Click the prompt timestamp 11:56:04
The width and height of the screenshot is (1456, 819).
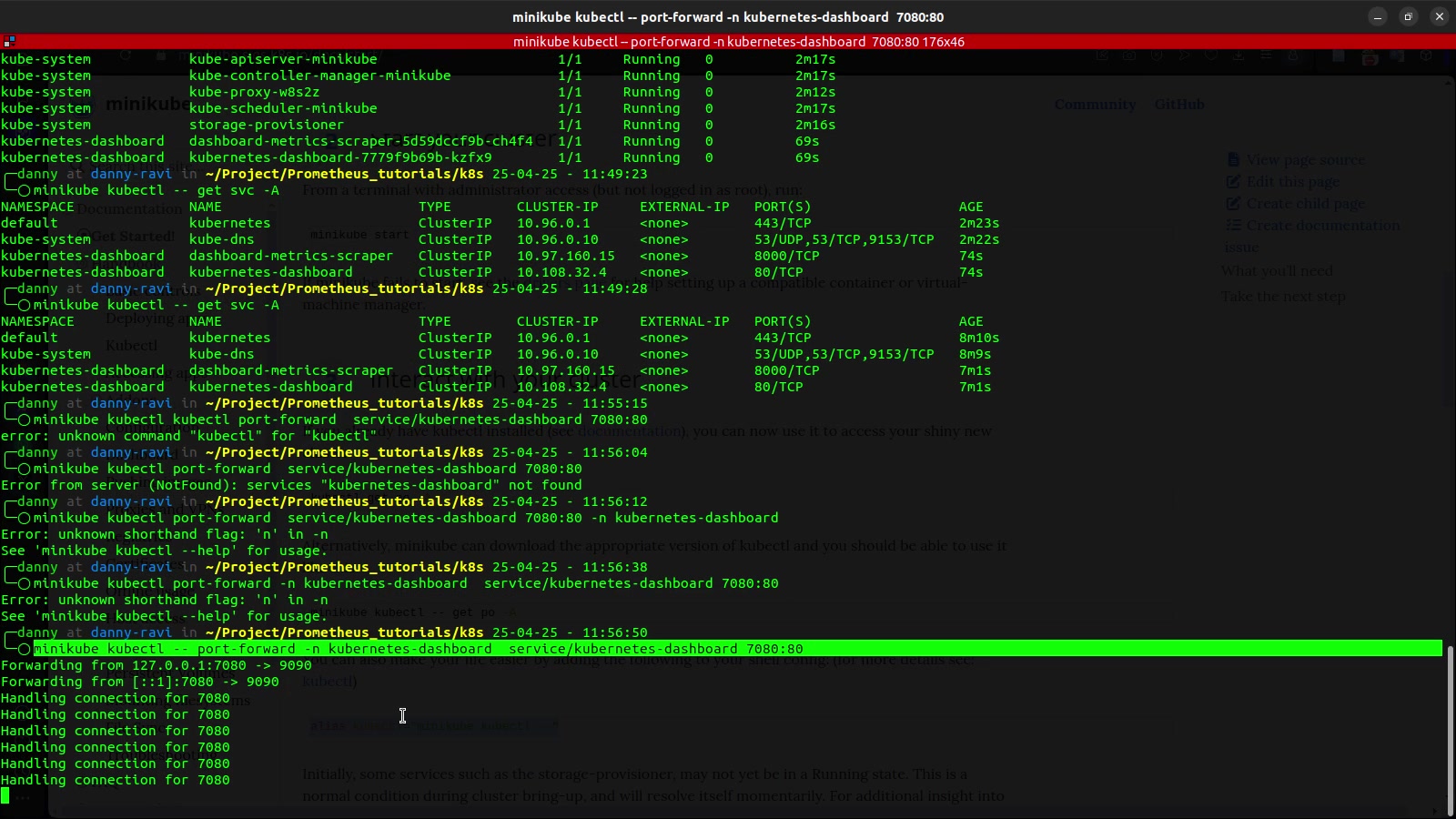coord(615,452)
